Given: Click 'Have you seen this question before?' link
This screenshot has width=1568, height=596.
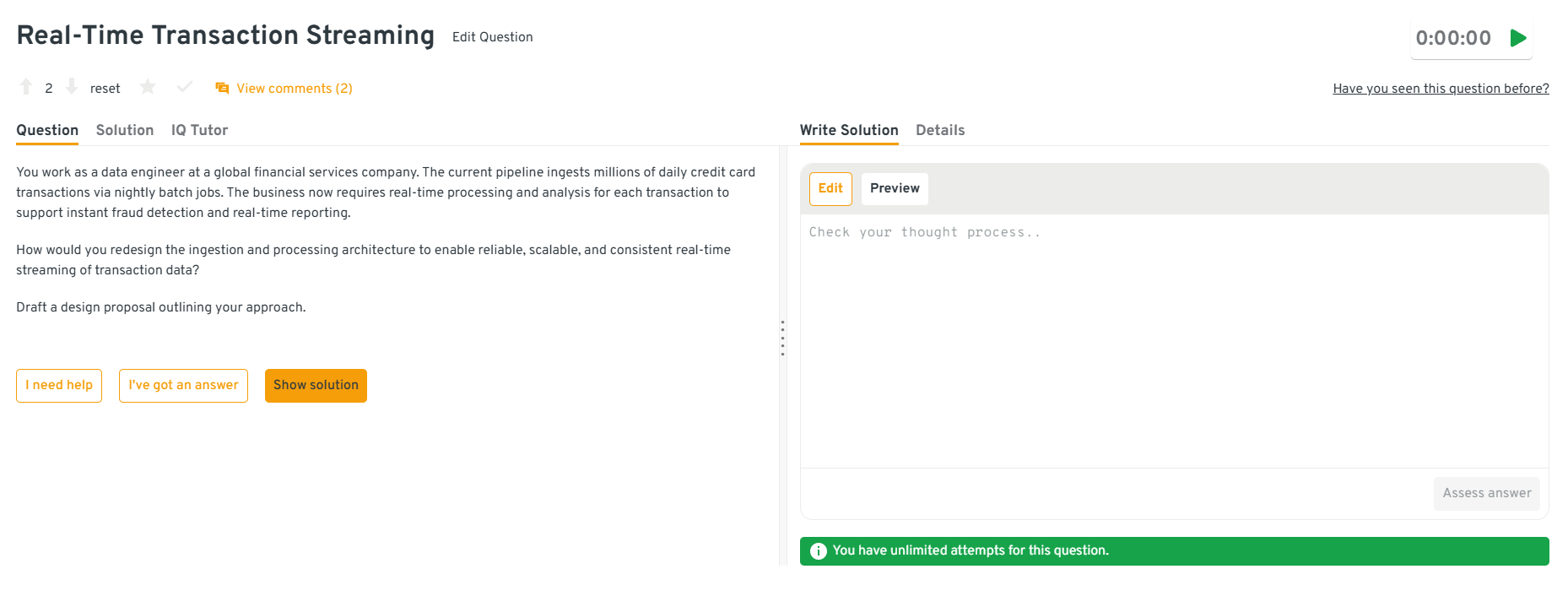Looking at the screenshot, I should coord(1440,89).
